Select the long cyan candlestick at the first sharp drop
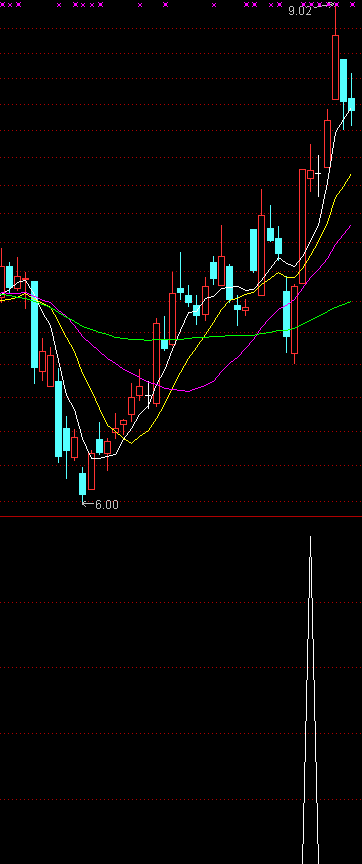Viewport: 362px width, 864px height. [35, 325]
